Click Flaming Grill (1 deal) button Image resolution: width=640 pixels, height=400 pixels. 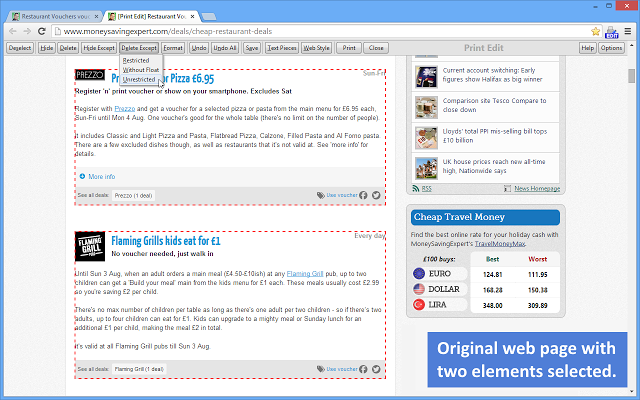[x=139, y=369]
